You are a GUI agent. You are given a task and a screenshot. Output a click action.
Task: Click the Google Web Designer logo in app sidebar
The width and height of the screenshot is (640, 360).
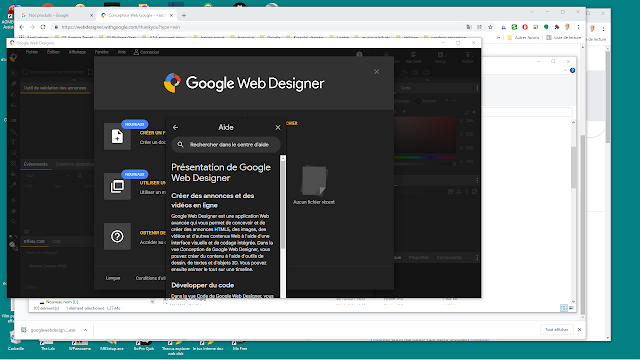(x=13, y=58)
